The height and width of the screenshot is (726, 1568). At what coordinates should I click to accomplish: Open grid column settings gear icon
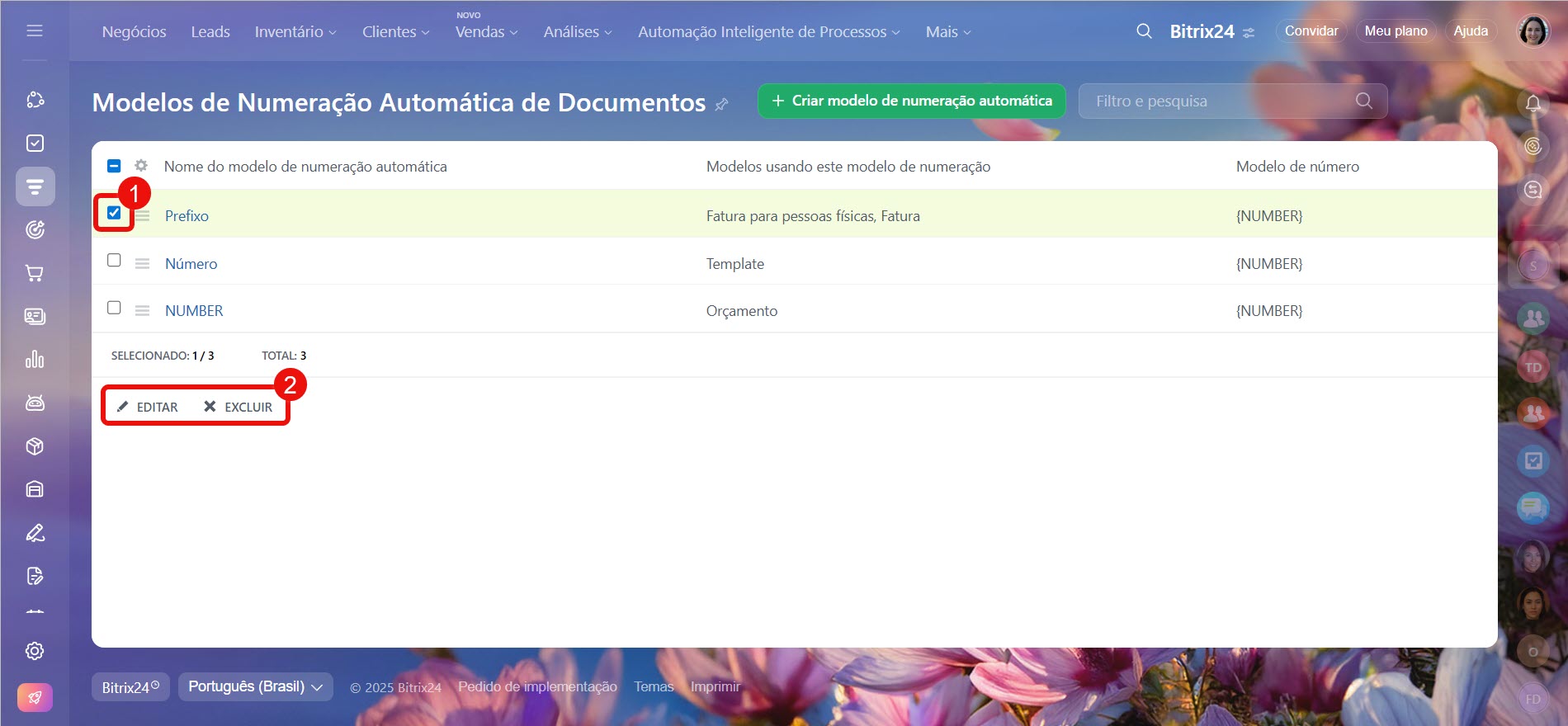pyautogui.click(x=141, y=166)
